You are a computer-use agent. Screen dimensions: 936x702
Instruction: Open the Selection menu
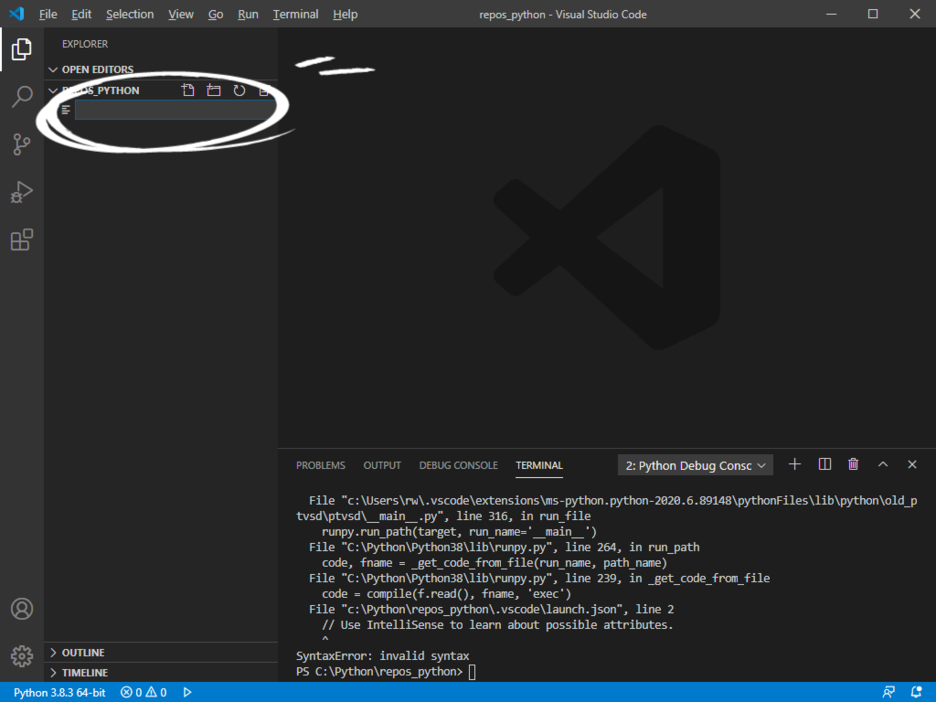pos(130,14)
